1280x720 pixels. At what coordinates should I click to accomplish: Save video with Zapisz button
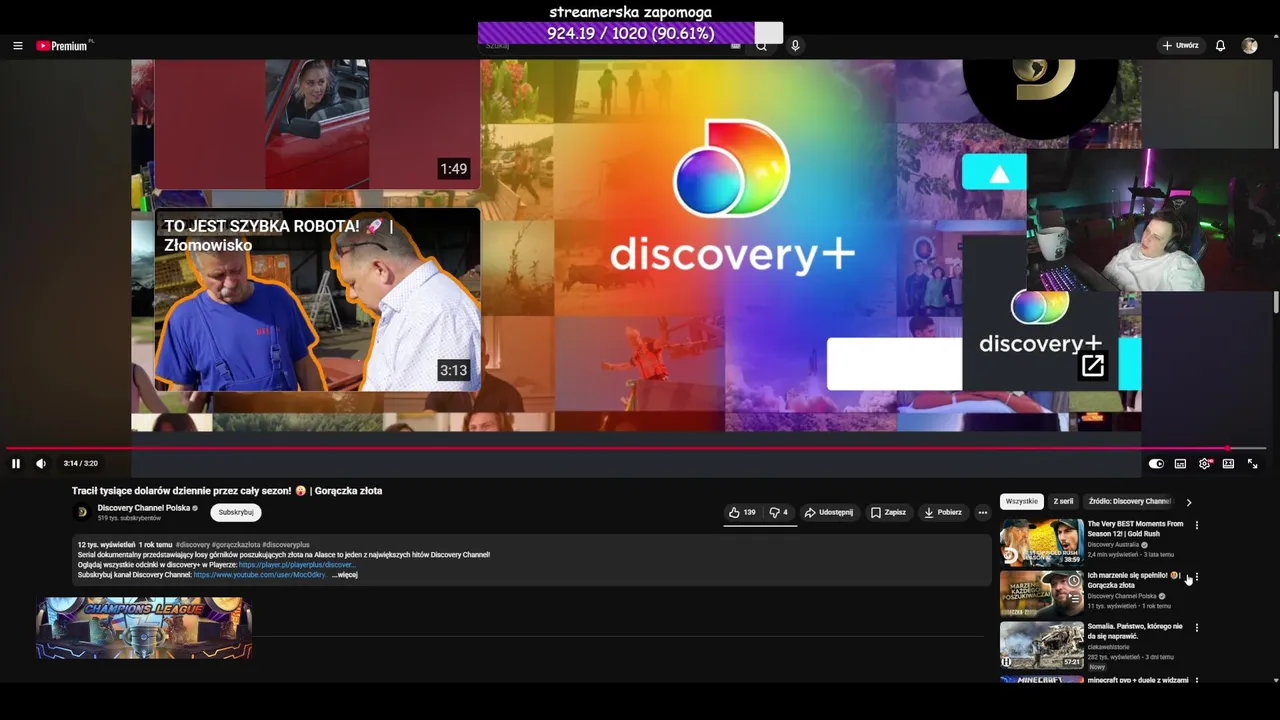click(x=888, y=513)
